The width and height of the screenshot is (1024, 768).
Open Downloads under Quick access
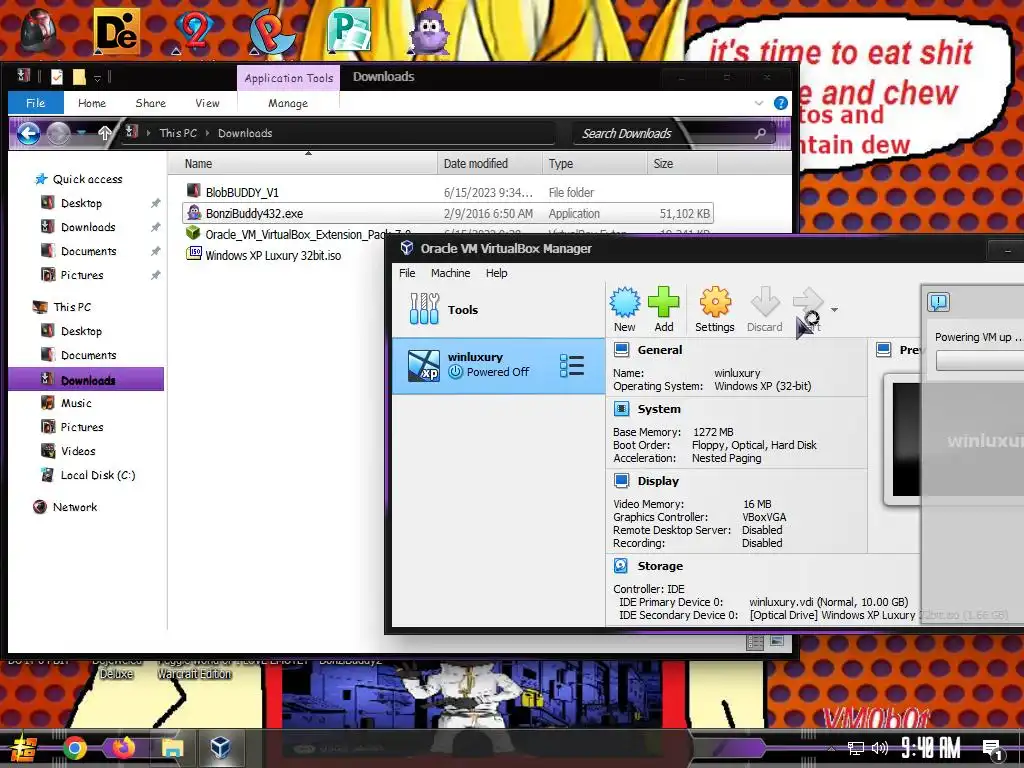[x=88, y=227]
